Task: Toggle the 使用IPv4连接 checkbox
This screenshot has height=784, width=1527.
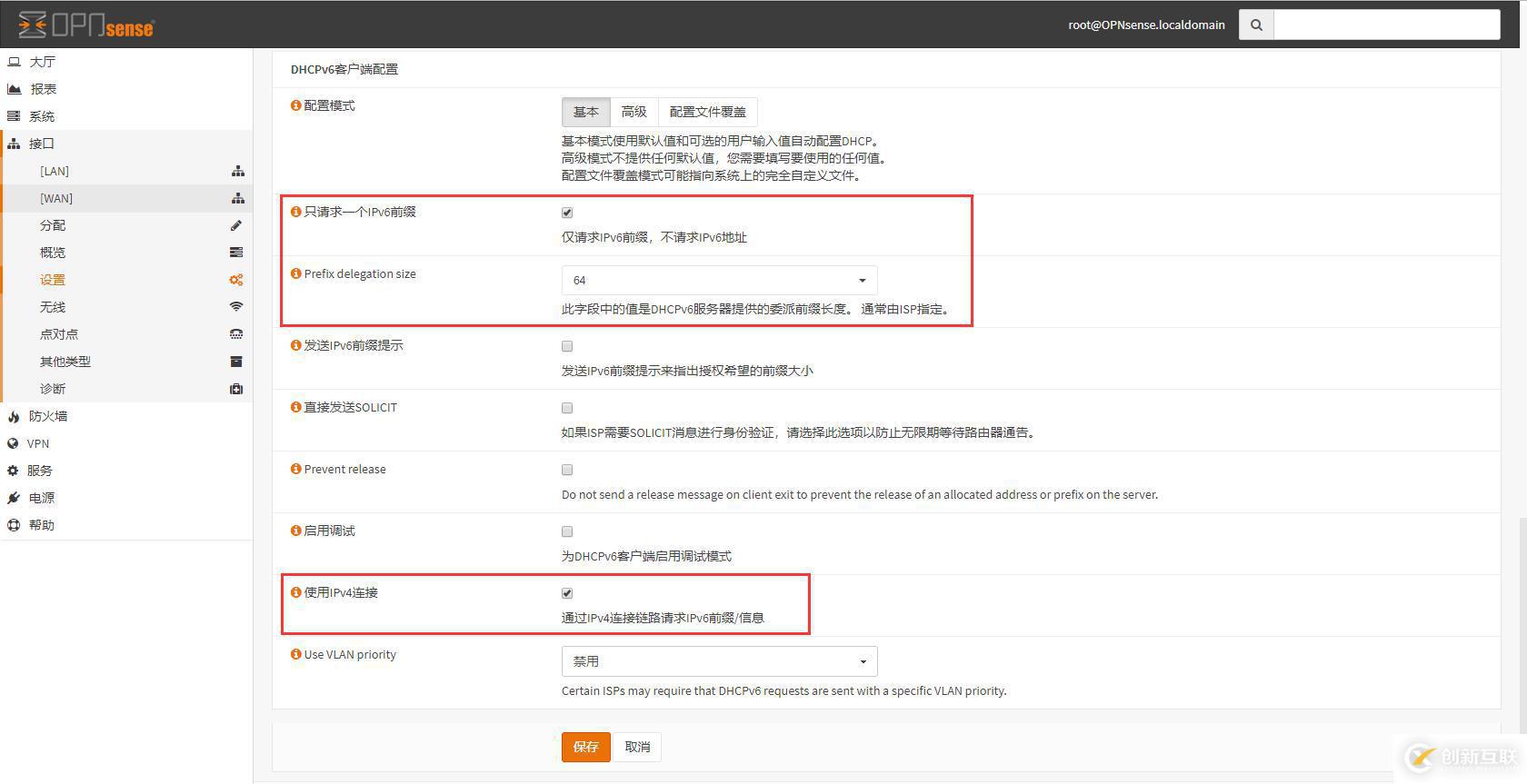Action: point(567,593)
